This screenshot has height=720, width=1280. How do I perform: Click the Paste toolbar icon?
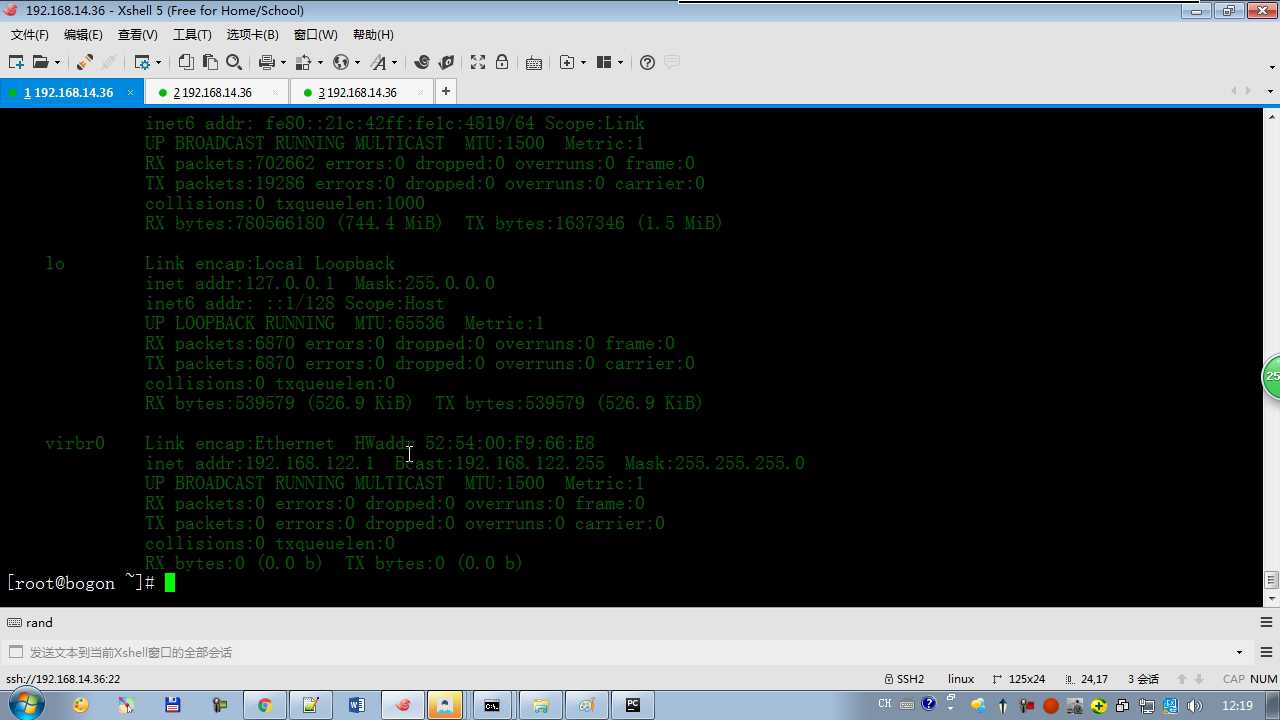(210, 62)
